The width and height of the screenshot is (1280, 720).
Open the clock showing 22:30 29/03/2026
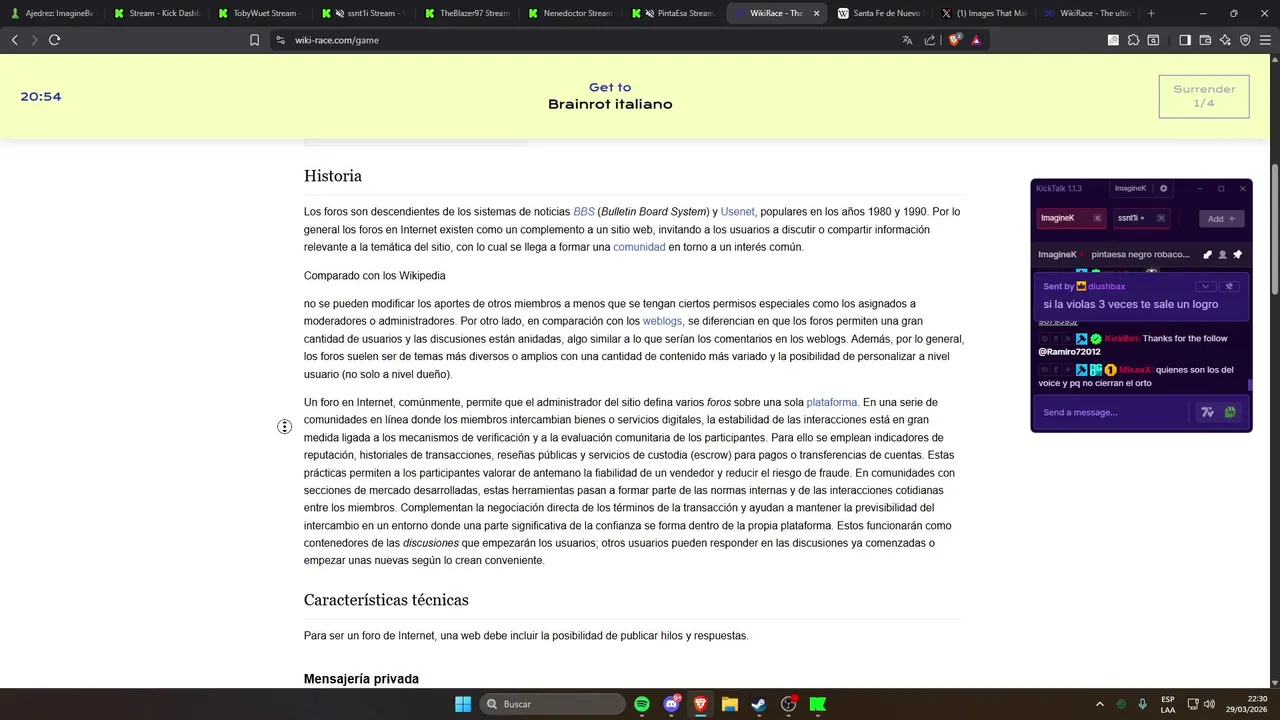point(1249,704)
